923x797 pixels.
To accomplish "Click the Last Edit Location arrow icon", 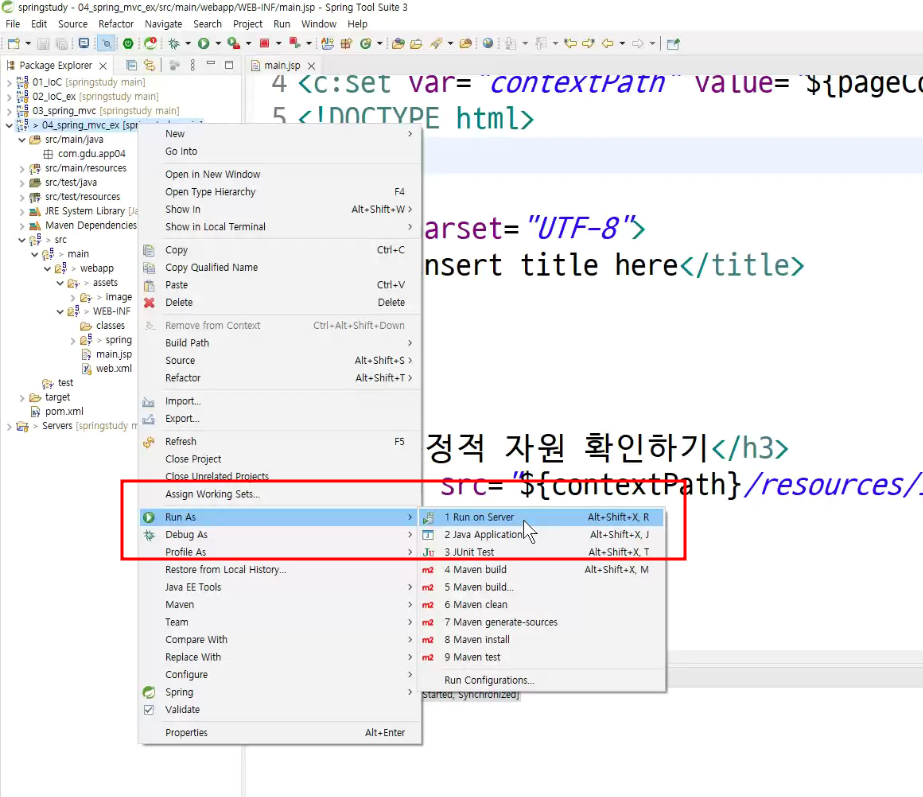I will click(x=570, y=44).
